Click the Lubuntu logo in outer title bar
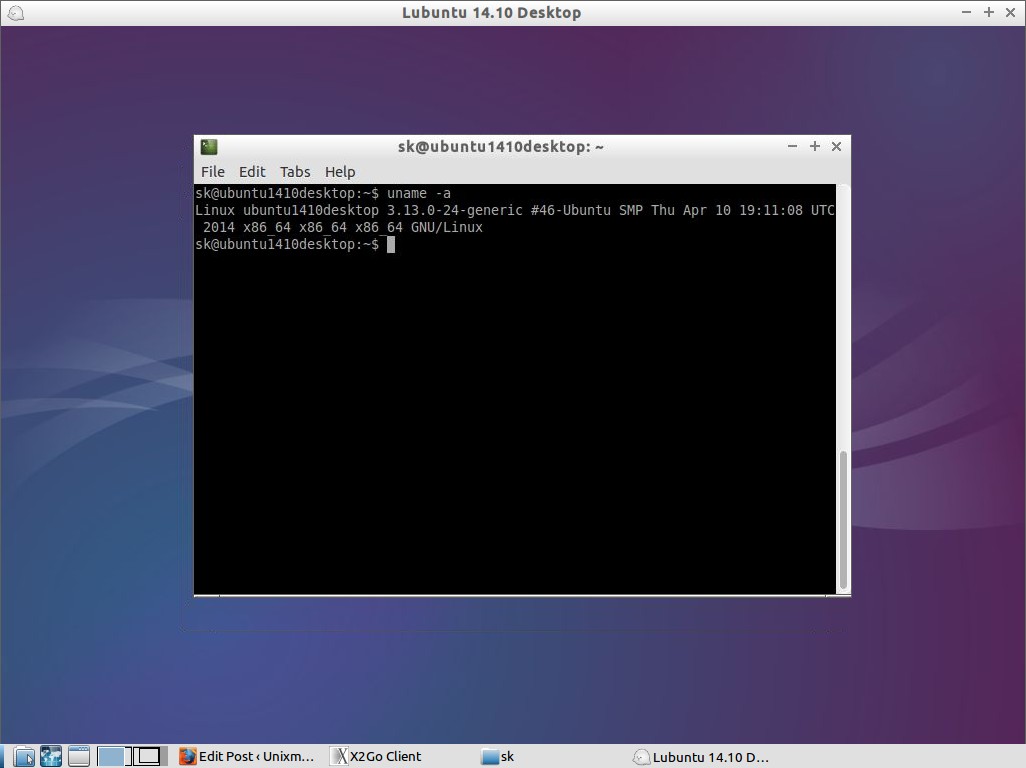This screenshot has height=768, width=1026. pyautogui.click(x=16, y=13)
